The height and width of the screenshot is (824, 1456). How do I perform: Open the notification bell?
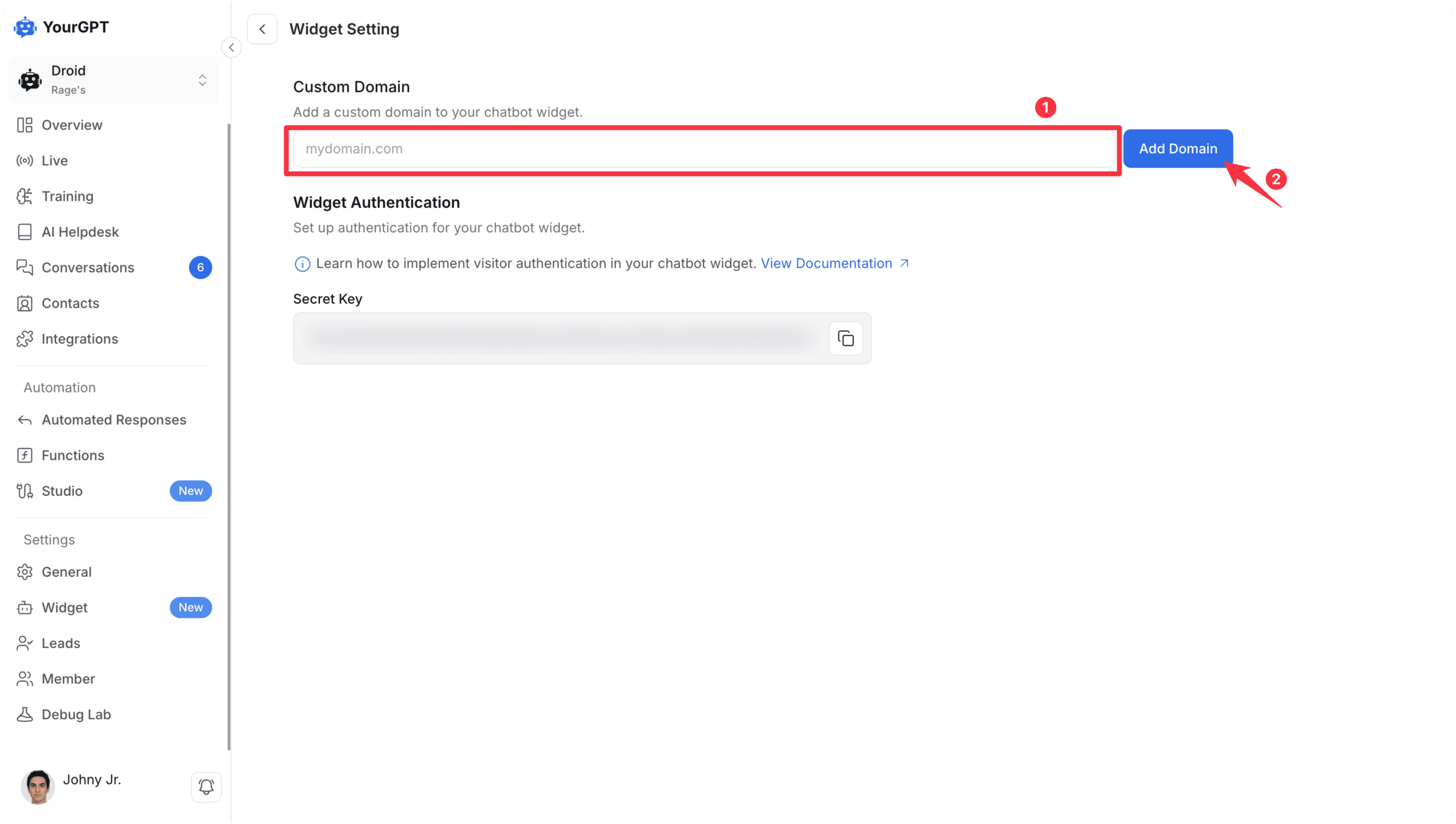206,786
